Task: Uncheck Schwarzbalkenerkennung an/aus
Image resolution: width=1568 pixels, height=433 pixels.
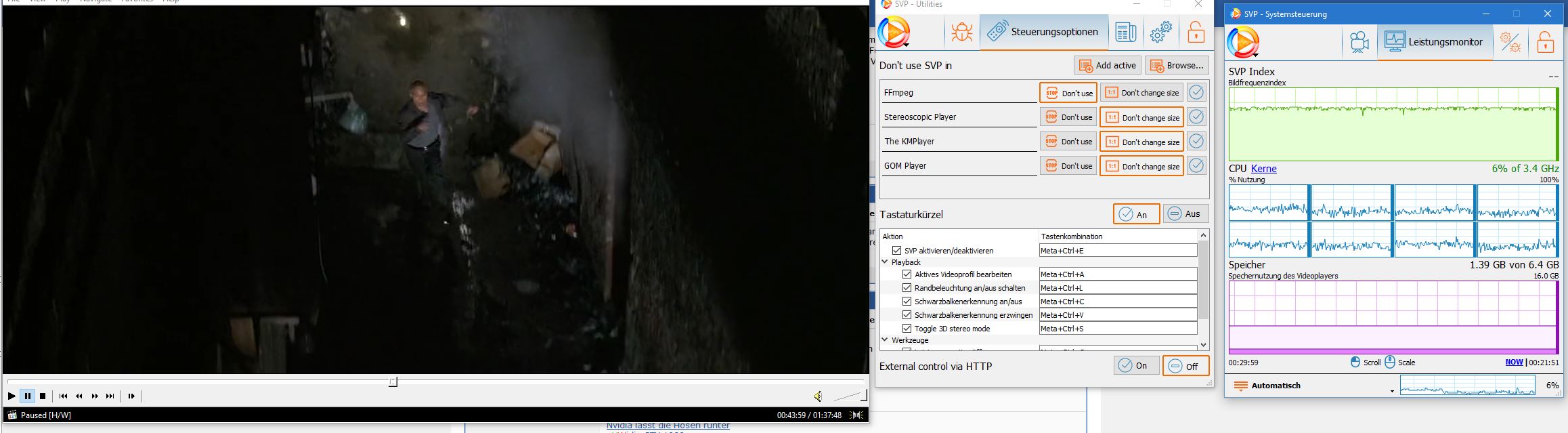Action: click(907, 302)
